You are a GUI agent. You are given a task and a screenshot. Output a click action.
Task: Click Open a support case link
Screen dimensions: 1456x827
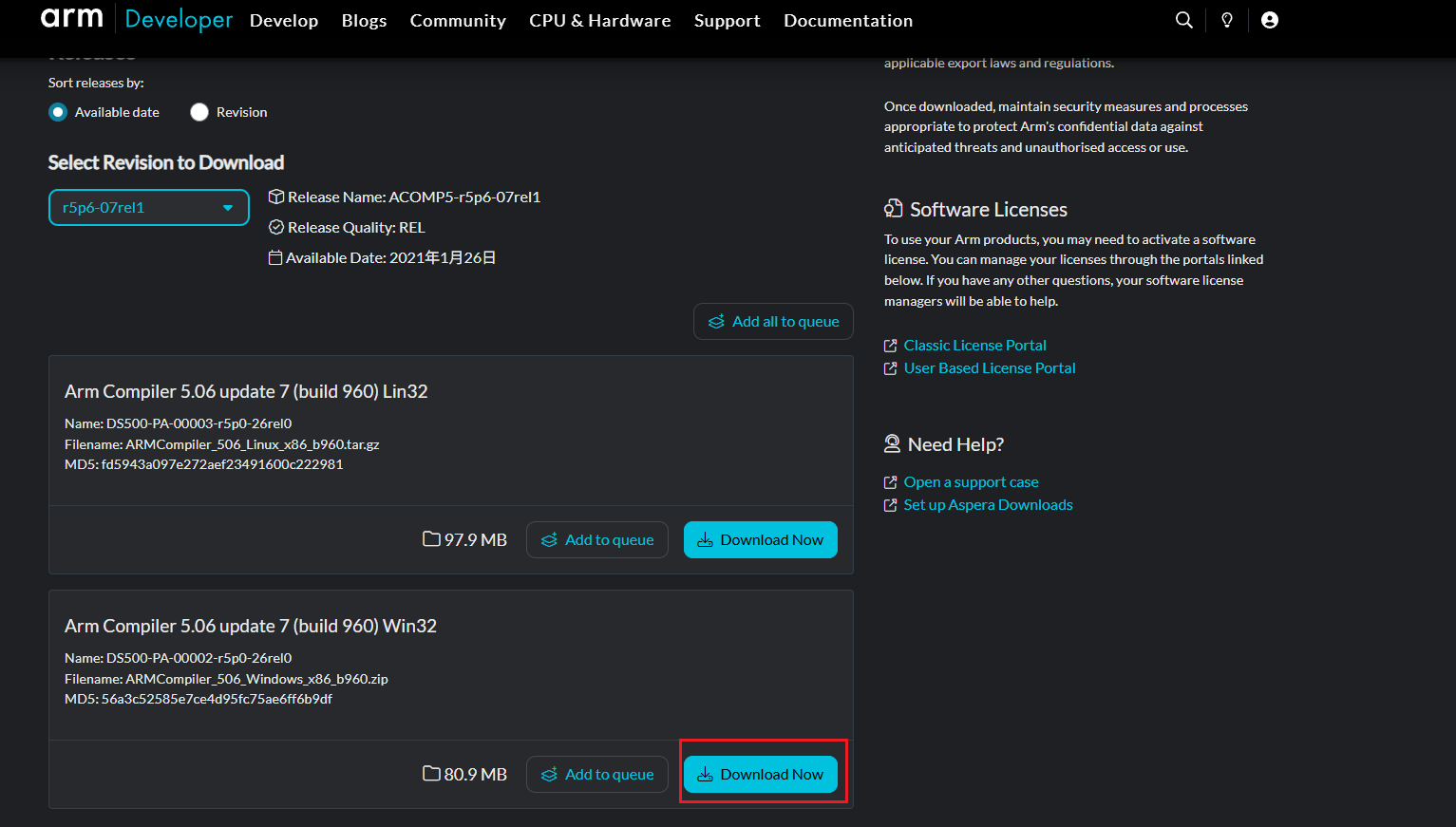pos(972,482)
